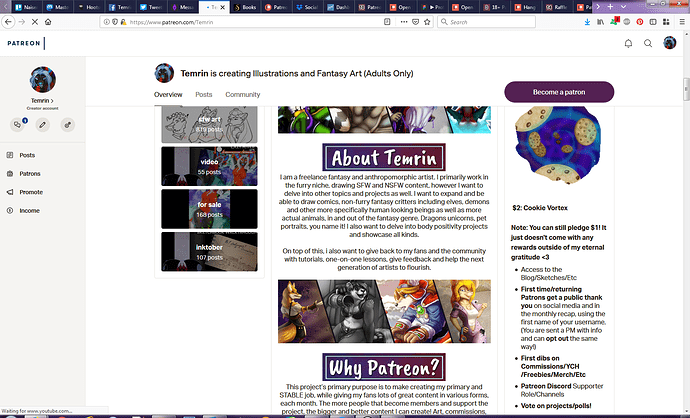Switch to the Posts tab
The width and height of the screenshot is (690, 418).
[x=204, y=94]
